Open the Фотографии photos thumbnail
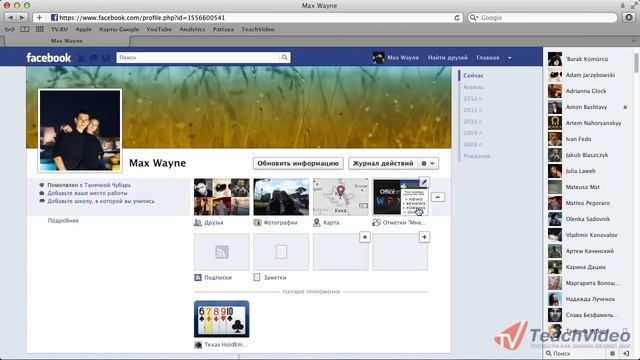Screen dimensions: 640x360 [x=281, y=197]
